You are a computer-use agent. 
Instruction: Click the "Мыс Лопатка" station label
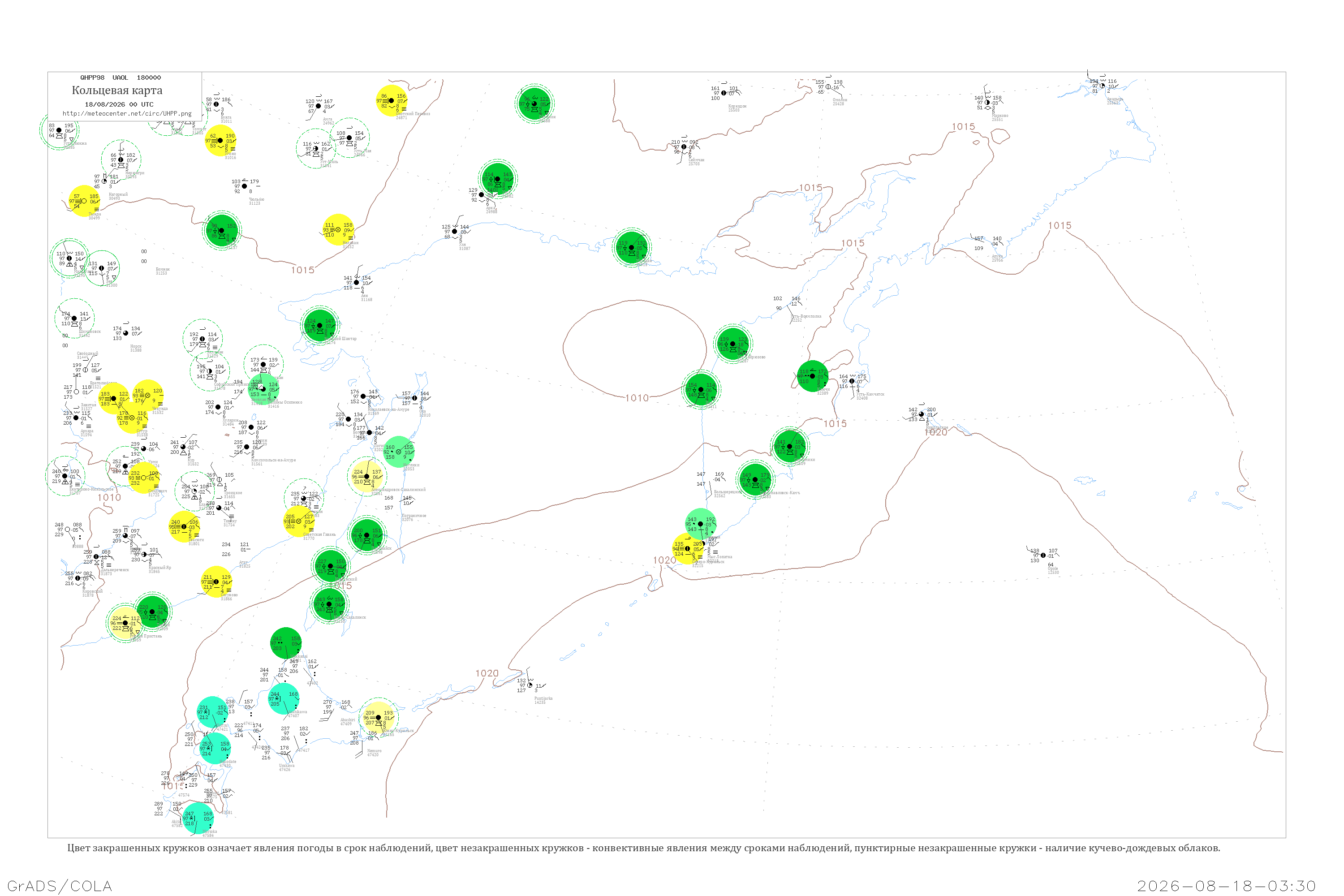[719, 557]
